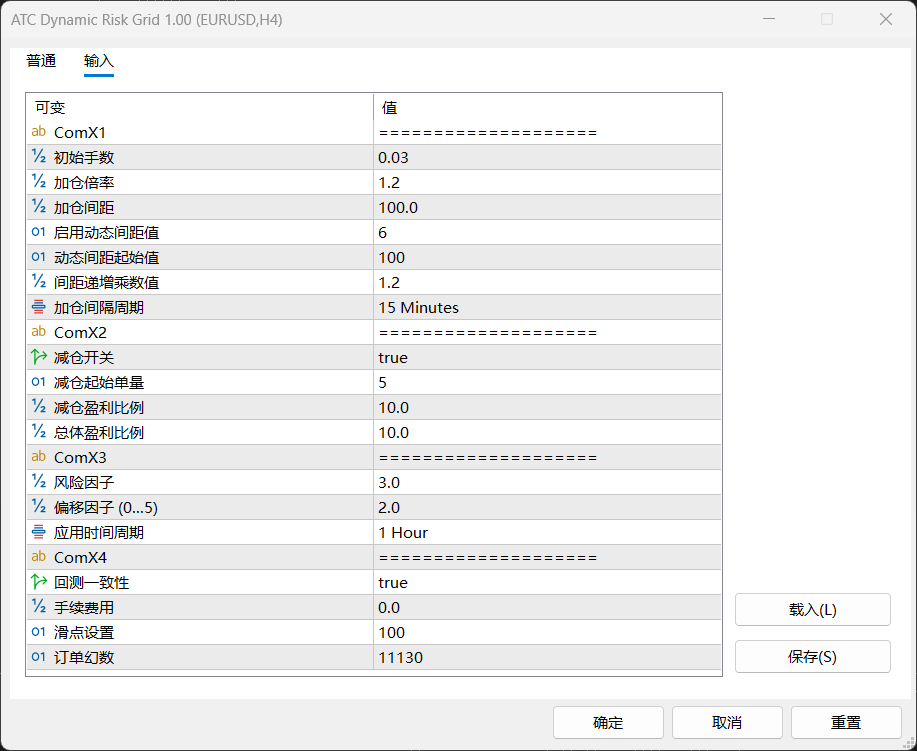Click the 滑点设置 parameter name
Screen dimensions: 917x751
point(84,632)
